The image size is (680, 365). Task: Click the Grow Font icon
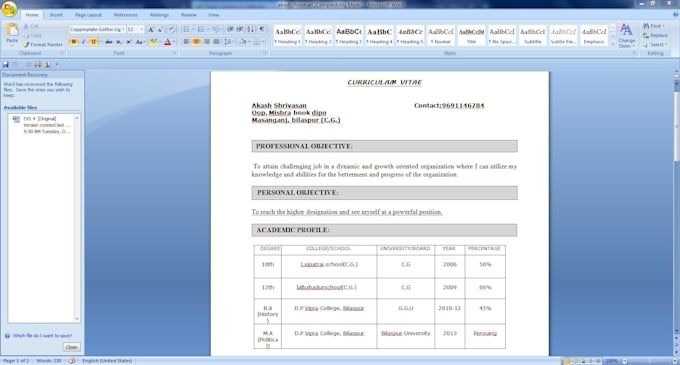[x=151, y=29]
